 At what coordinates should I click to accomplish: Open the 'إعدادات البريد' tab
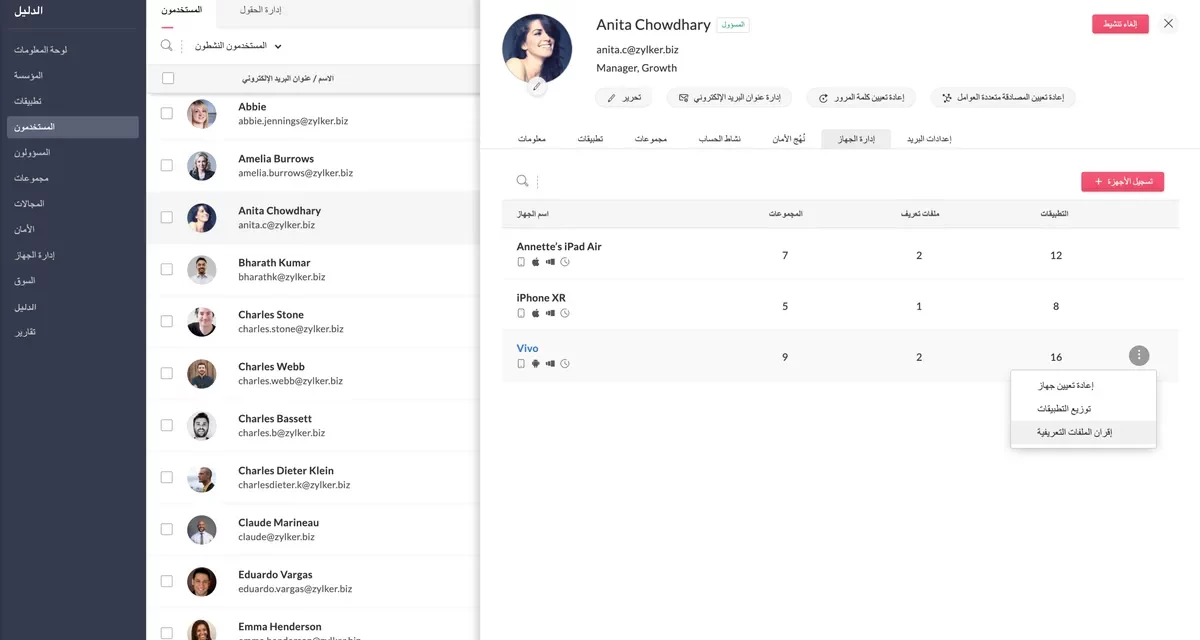click(x=928, y=139)
